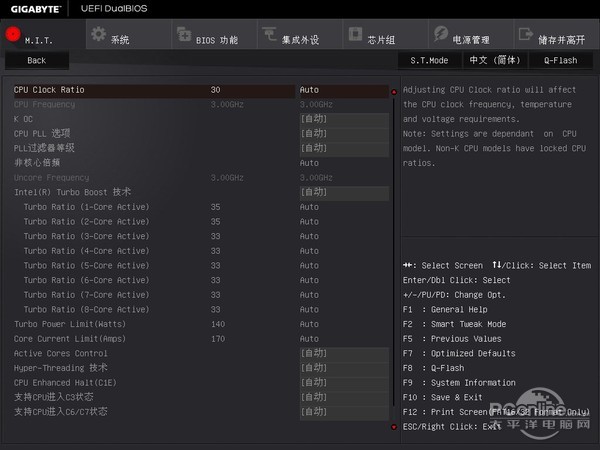Image resolution: width=600 pixels, height=450 pixels.
Task: Click the F9 : System Information help line
Action: [459, 383]
